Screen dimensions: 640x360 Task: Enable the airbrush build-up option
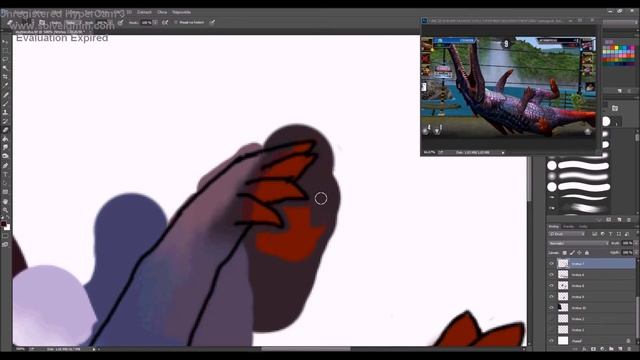pyautogui.click(x=165, y=22)
